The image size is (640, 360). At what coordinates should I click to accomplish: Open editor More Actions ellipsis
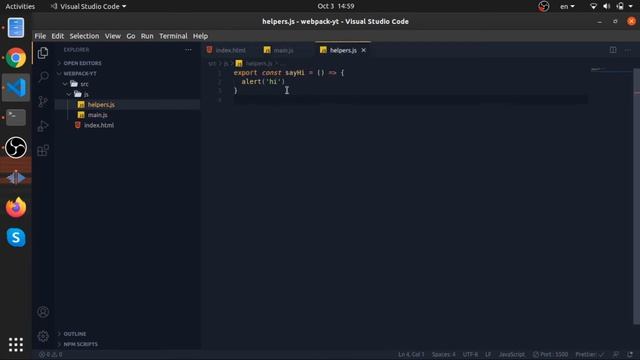click(628, 50)
